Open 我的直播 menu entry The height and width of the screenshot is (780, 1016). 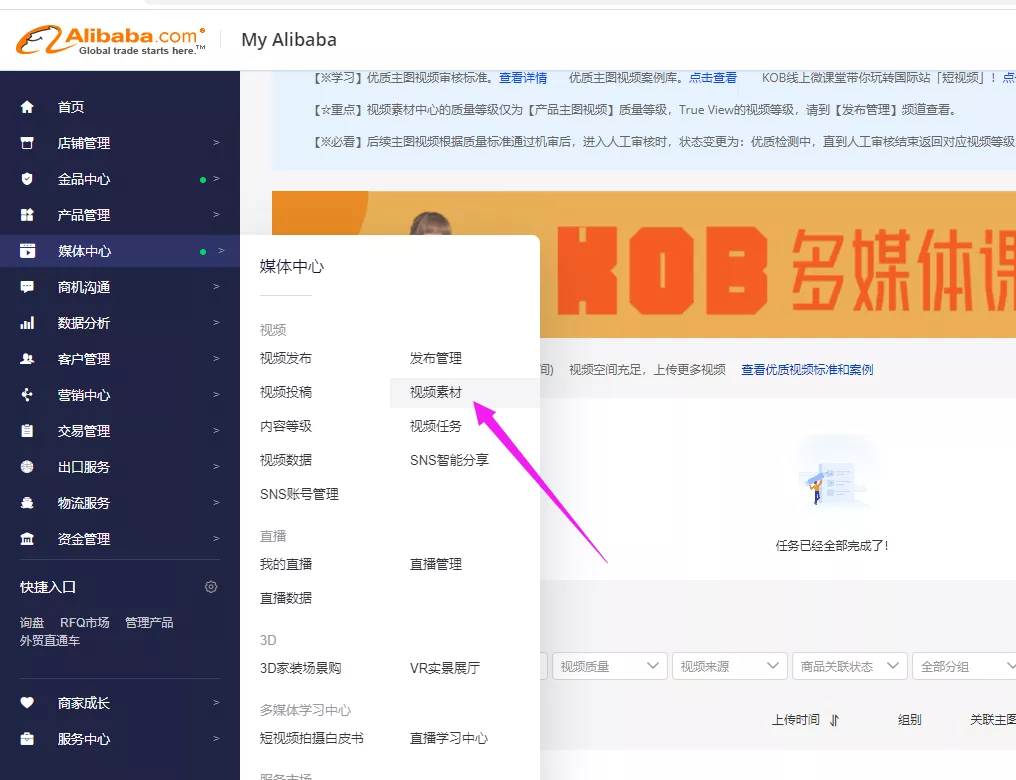point(286,564)
